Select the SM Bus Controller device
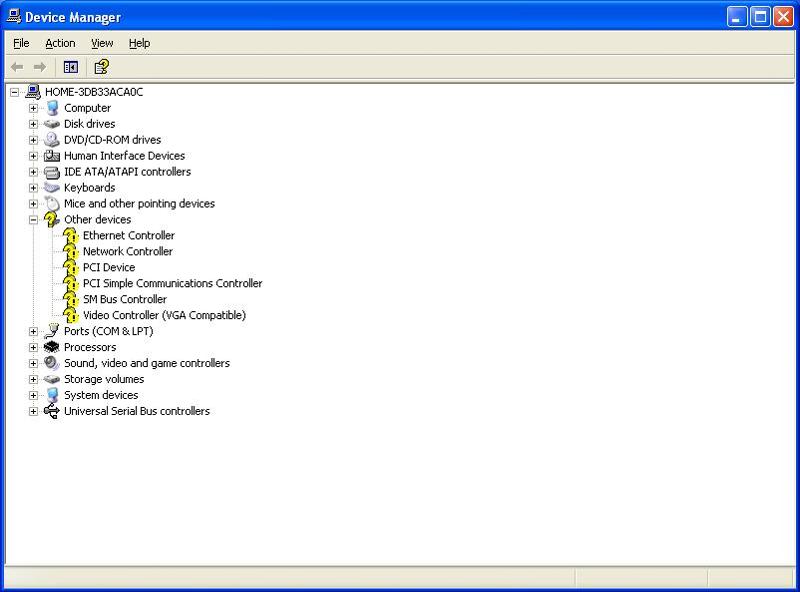800x592 pixels. click(x=124, y=299)
